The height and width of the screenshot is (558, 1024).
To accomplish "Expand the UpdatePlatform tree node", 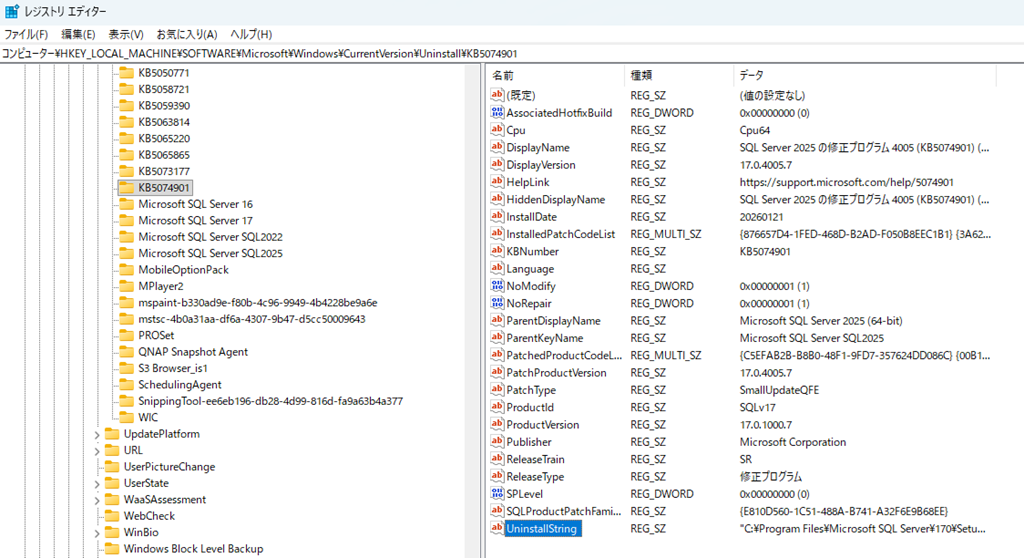I will [x=97, y=434].
